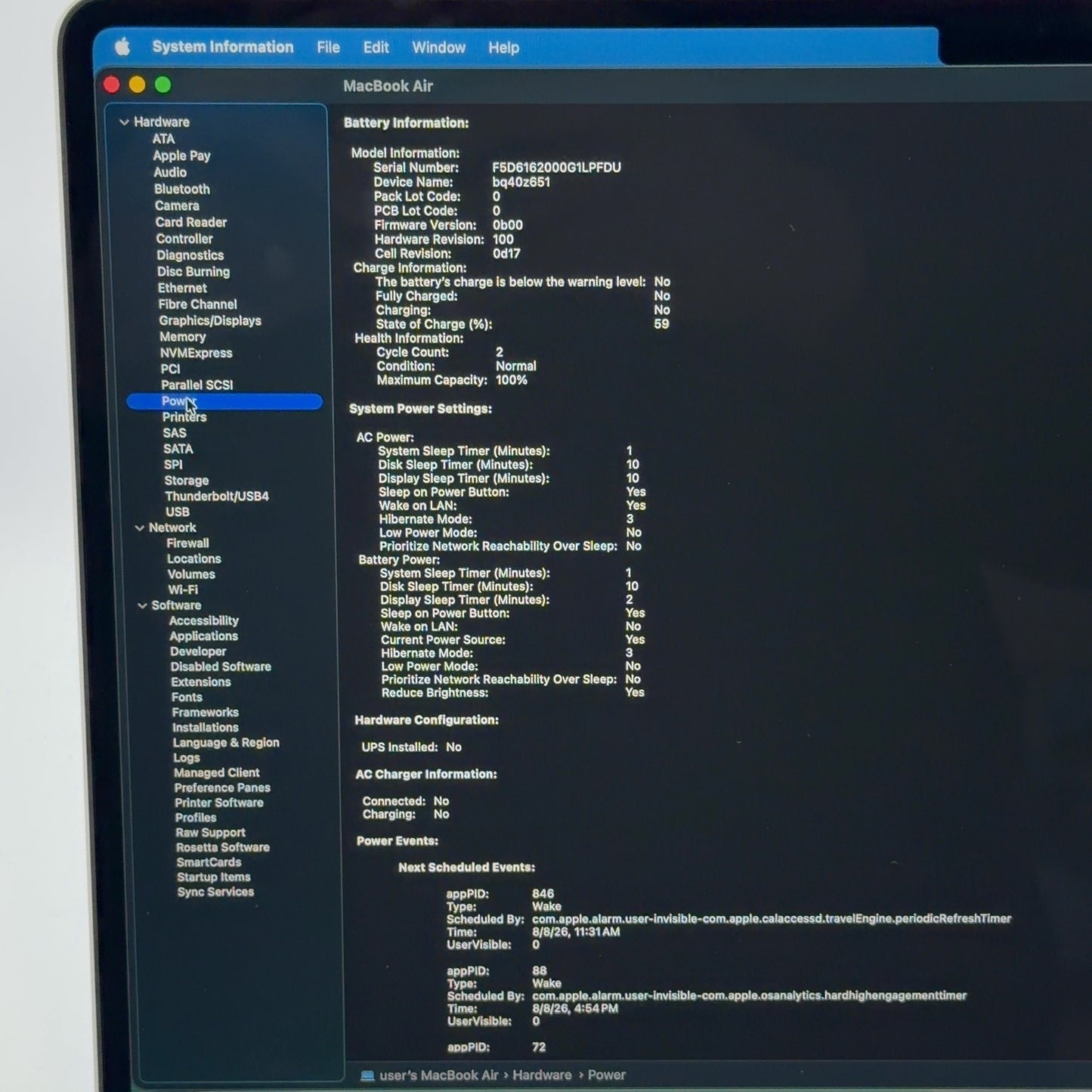Select Frameworks under Software
Viewport: 1092px width, 1092px height.
pos(206,713)
